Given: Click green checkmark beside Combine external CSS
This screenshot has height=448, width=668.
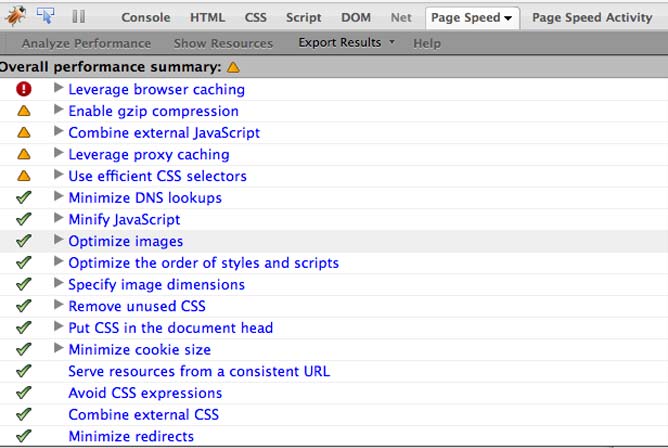Looking at the screenshot, I should point(23,414).
